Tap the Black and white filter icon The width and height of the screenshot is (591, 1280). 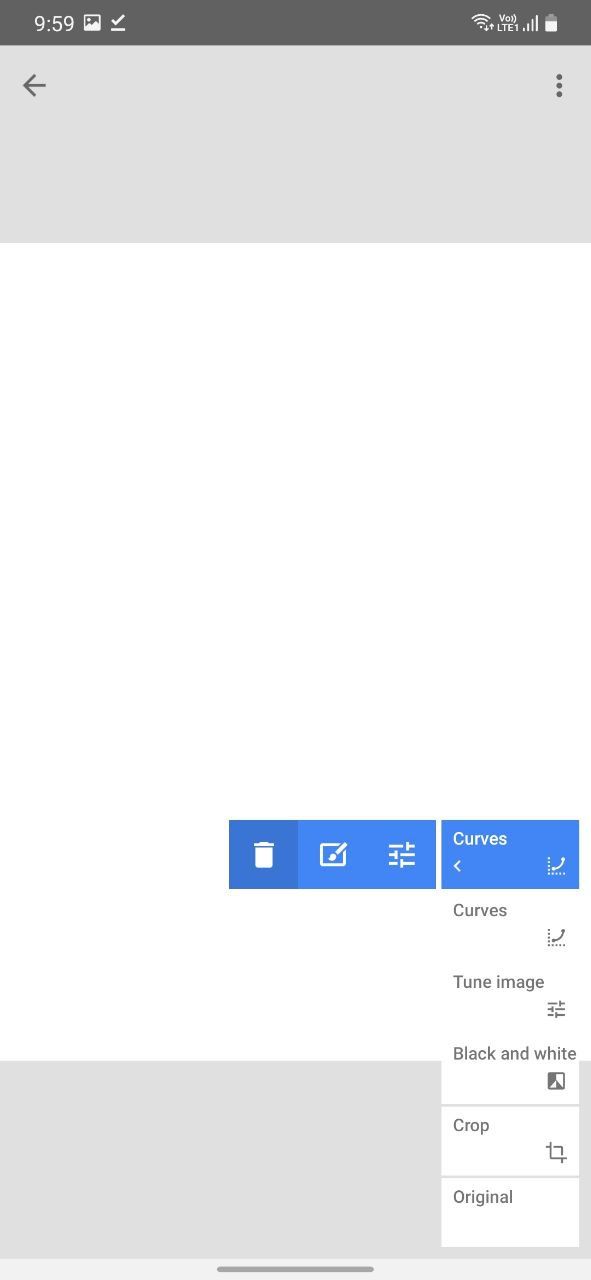pyautogui.click(x=557, y=1081)
